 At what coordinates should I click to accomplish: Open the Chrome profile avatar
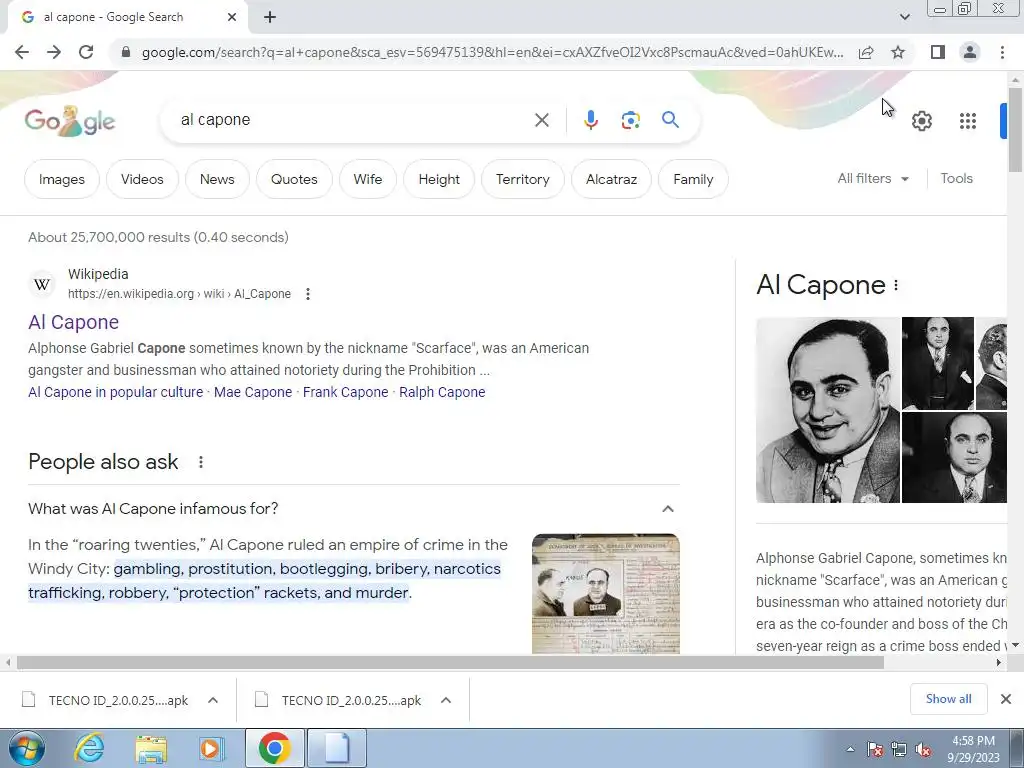[970, 52]
